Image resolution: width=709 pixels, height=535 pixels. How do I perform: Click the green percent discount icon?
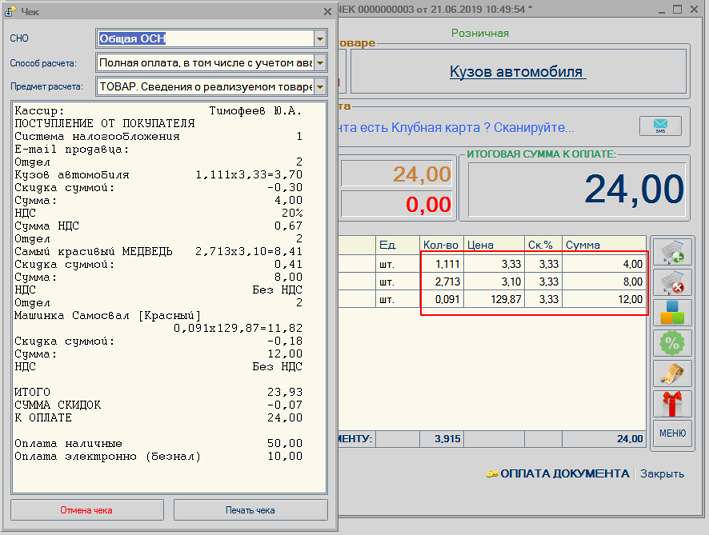tap(672, 343)
